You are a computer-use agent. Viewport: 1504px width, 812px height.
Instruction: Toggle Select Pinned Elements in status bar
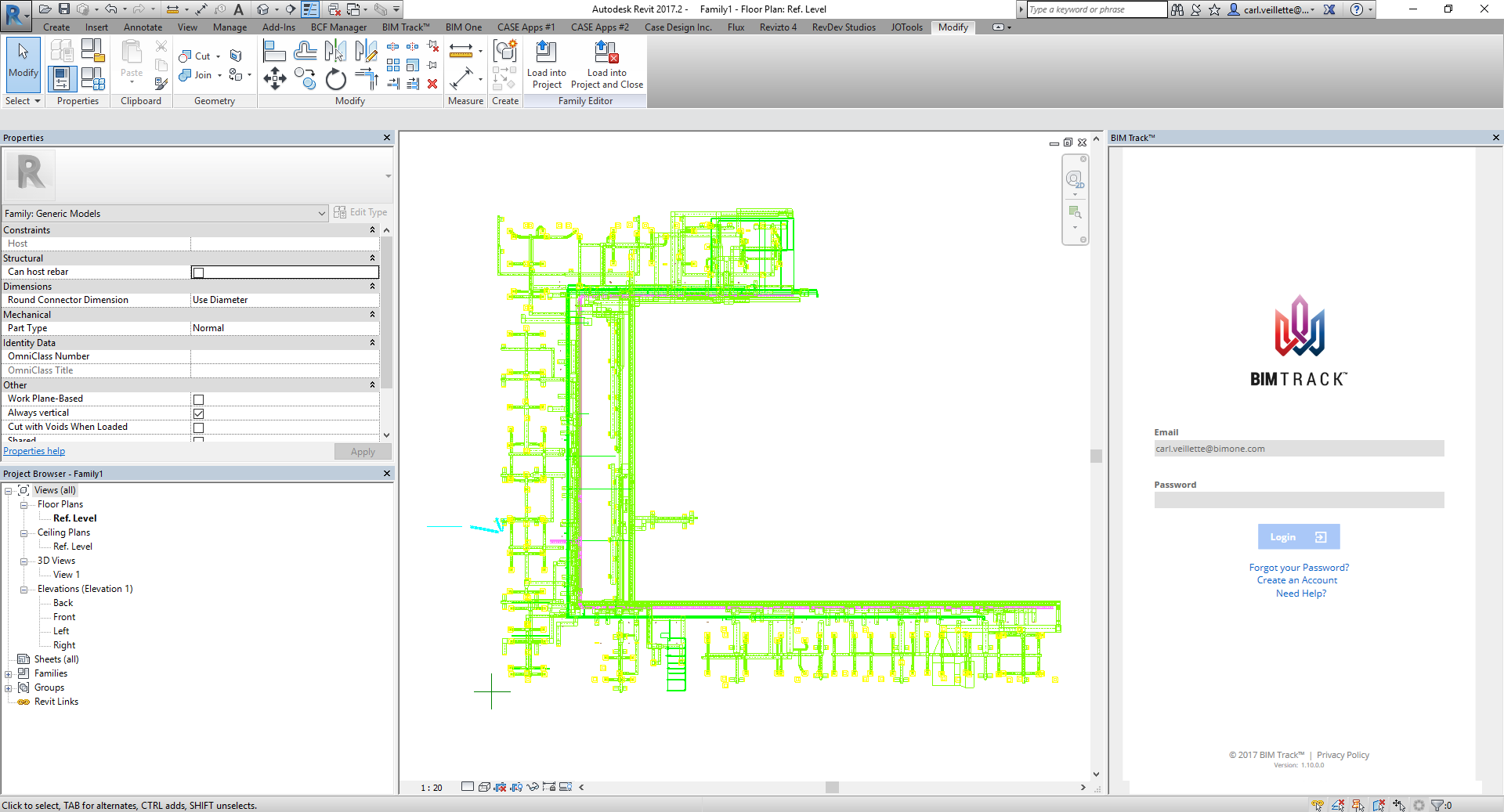pos(1358,805)
